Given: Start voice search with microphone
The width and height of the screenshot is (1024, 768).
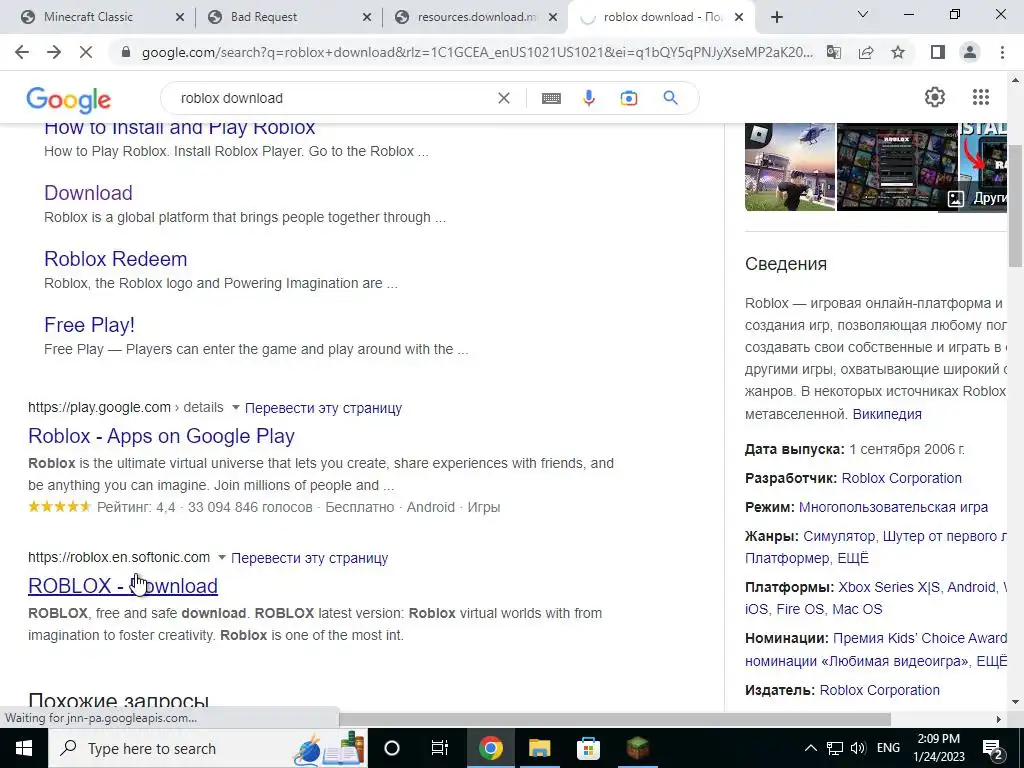Looking at the screenshot, I should pyautogui.click(x=588, y=99).
